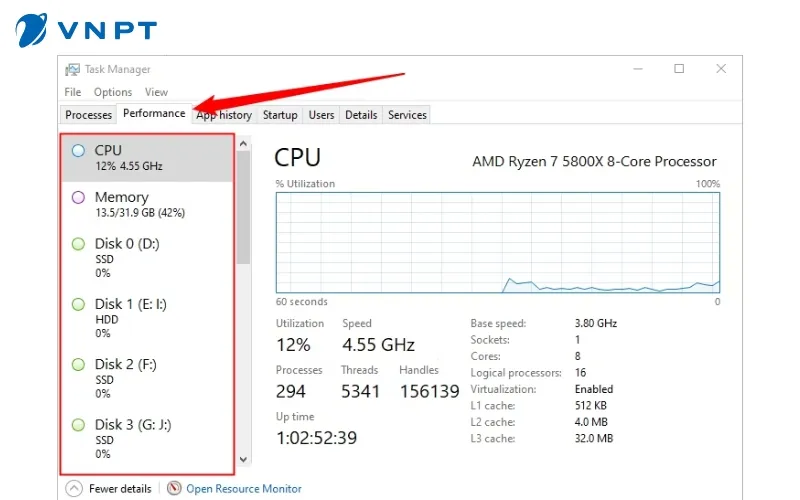The width and height of the screenshot is (800, 500).
Task: Collapse view with Fewer details chevron
Action: [x=74, y=489]
